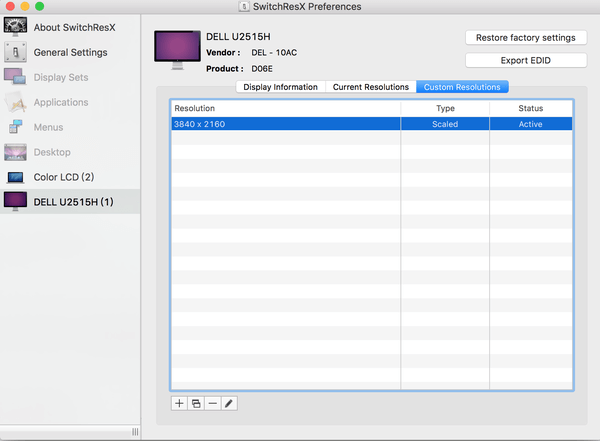Select the Custom Resolutions tab
This screenshot has width=600, height=441.
tap(462, 87)
